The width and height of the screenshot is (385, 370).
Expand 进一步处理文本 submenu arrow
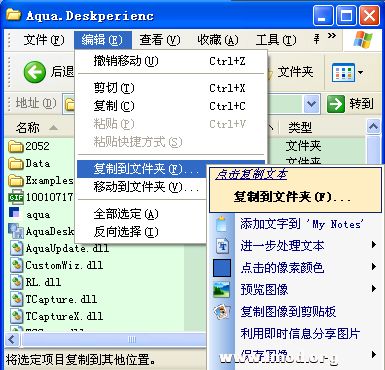pyautogui.click(x=374, y=245)
